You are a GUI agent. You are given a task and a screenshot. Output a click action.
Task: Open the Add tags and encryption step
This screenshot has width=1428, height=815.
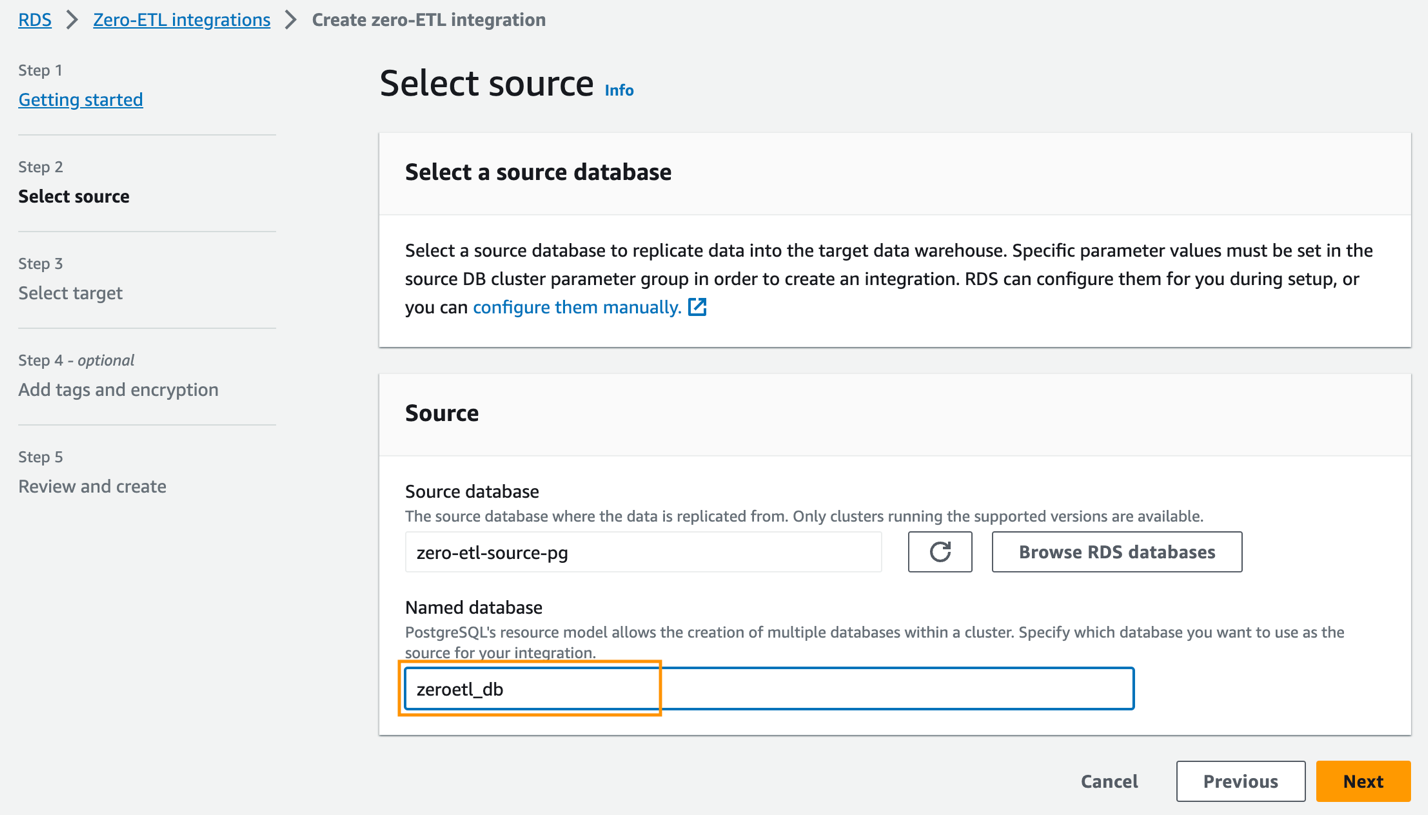pyautogui.click(x=118, y=390)
